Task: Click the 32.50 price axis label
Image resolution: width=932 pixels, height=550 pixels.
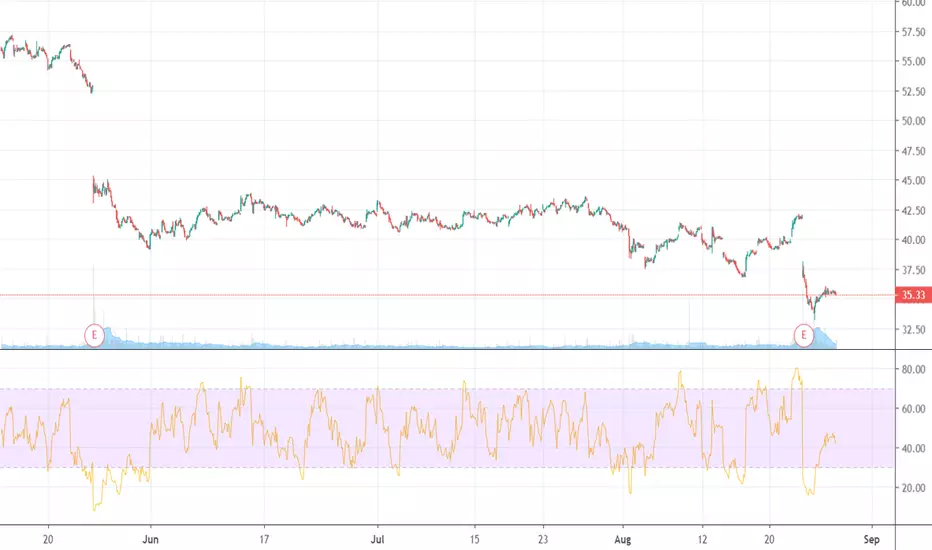Action: click(x=913, y=329)
